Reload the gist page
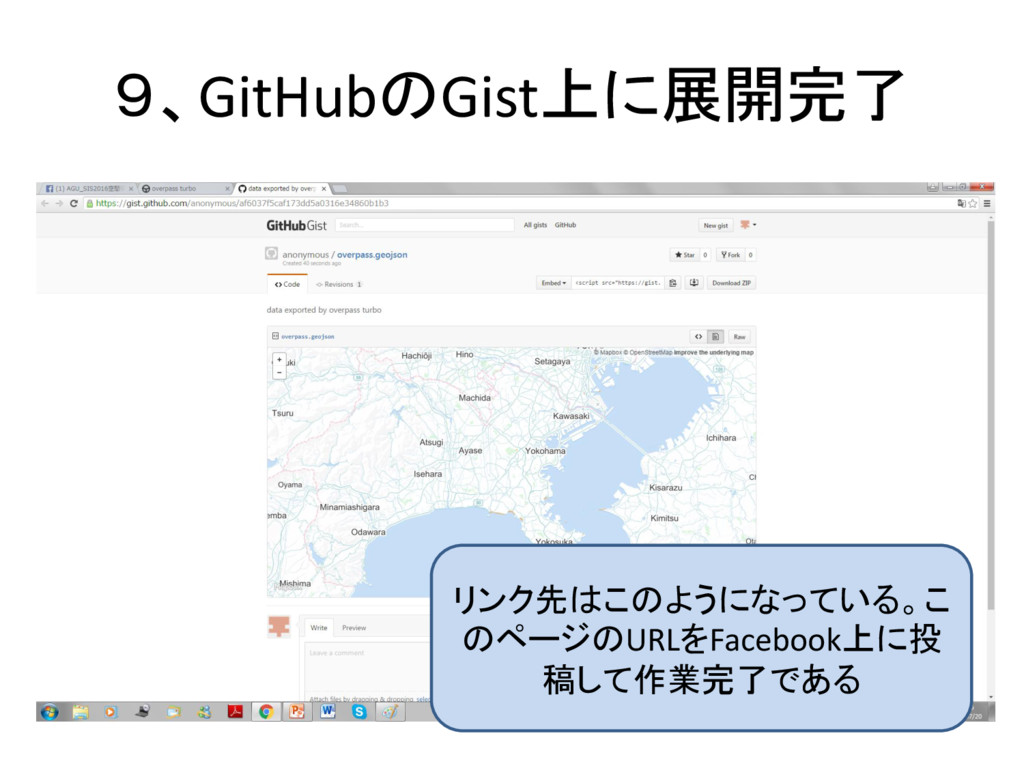This screenshot has height=768, width=1024. [74, 204]
